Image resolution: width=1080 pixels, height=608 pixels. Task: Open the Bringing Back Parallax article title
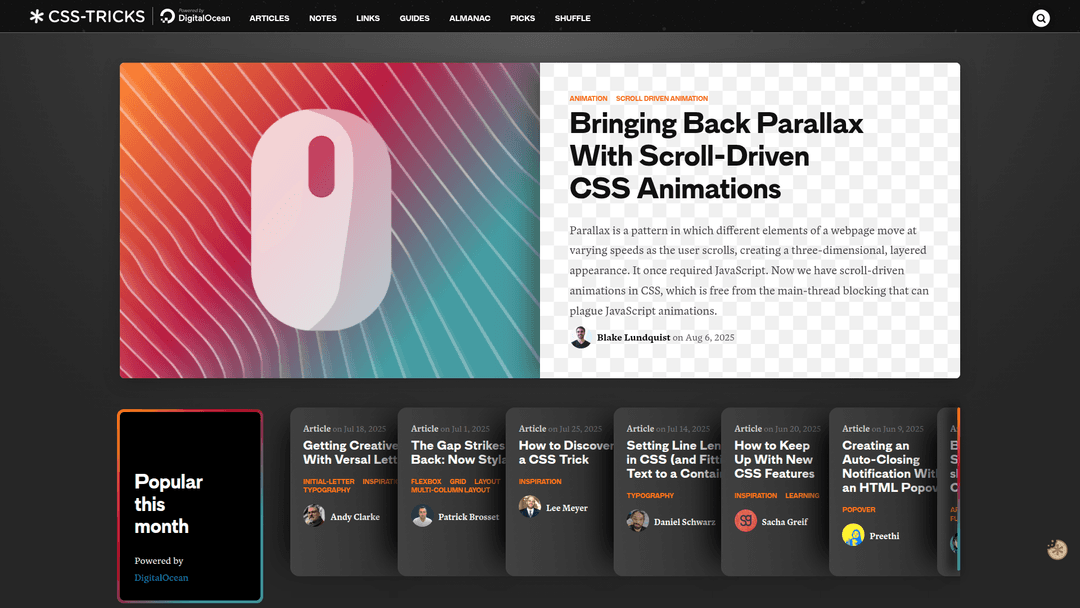click(x=716, y=155)
